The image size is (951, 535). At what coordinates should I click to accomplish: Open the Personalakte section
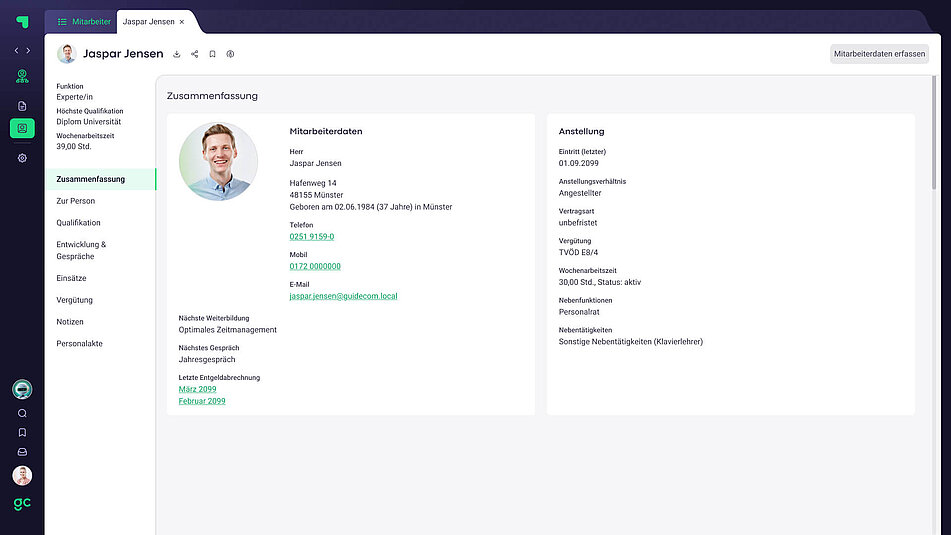click(79, 344)
